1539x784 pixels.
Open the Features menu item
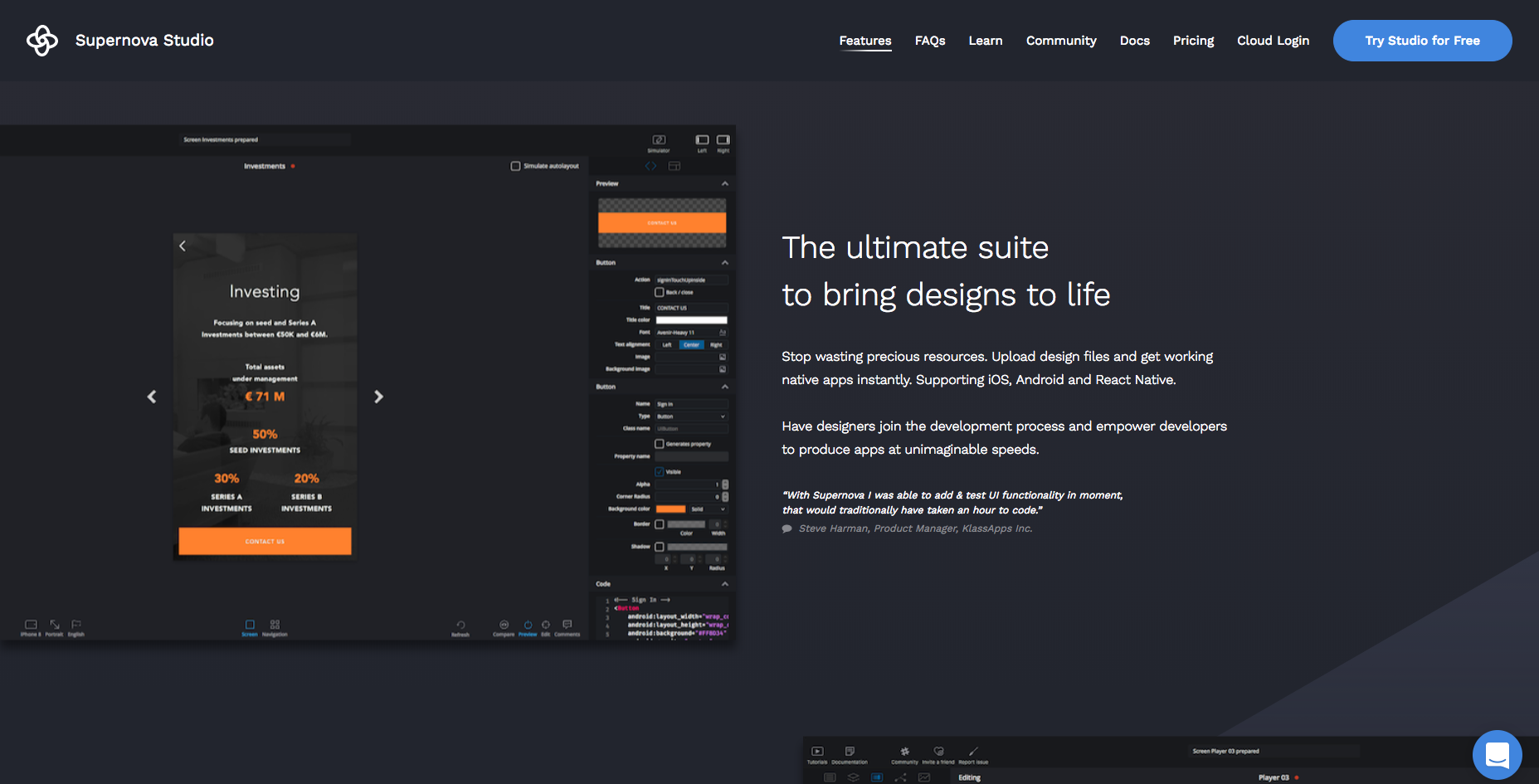pos(864,41)
